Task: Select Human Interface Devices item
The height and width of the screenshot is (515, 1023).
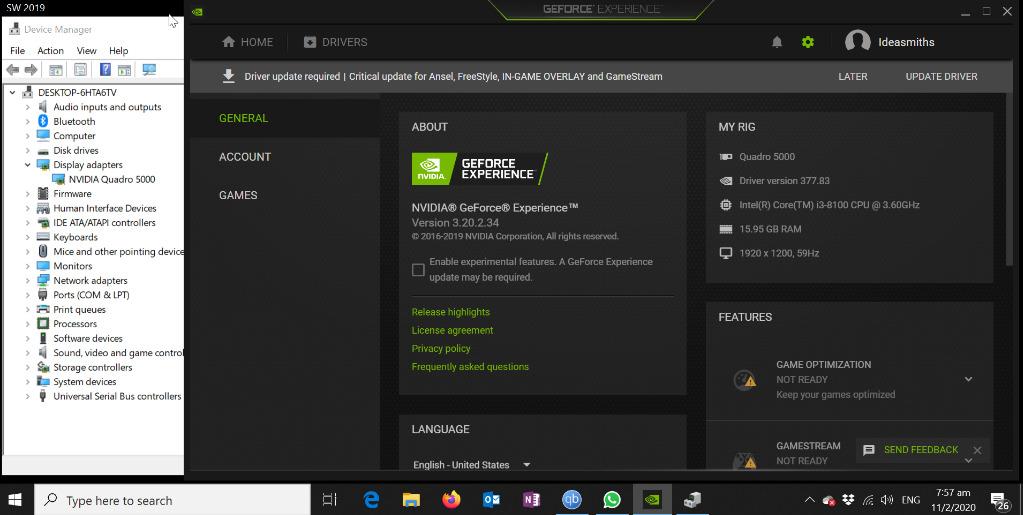Action: 104,208
